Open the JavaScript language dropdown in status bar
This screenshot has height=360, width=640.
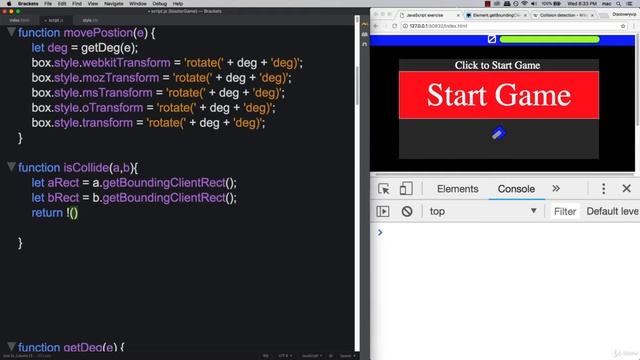[x=311, y=356]
